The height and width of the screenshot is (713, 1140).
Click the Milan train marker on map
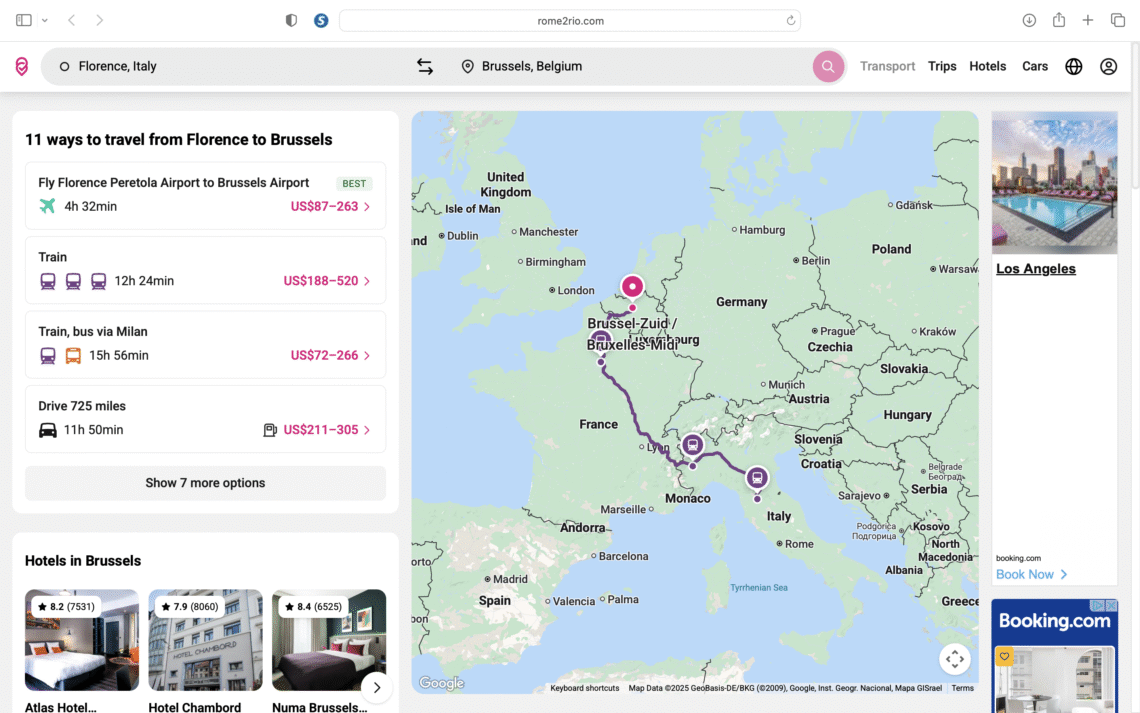(692, 444)
